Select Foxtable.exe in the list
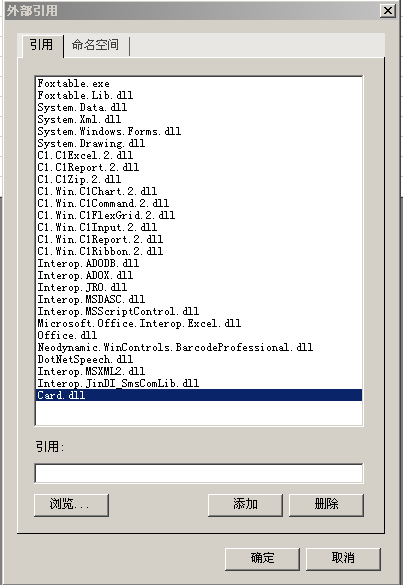 coord(199,83)
